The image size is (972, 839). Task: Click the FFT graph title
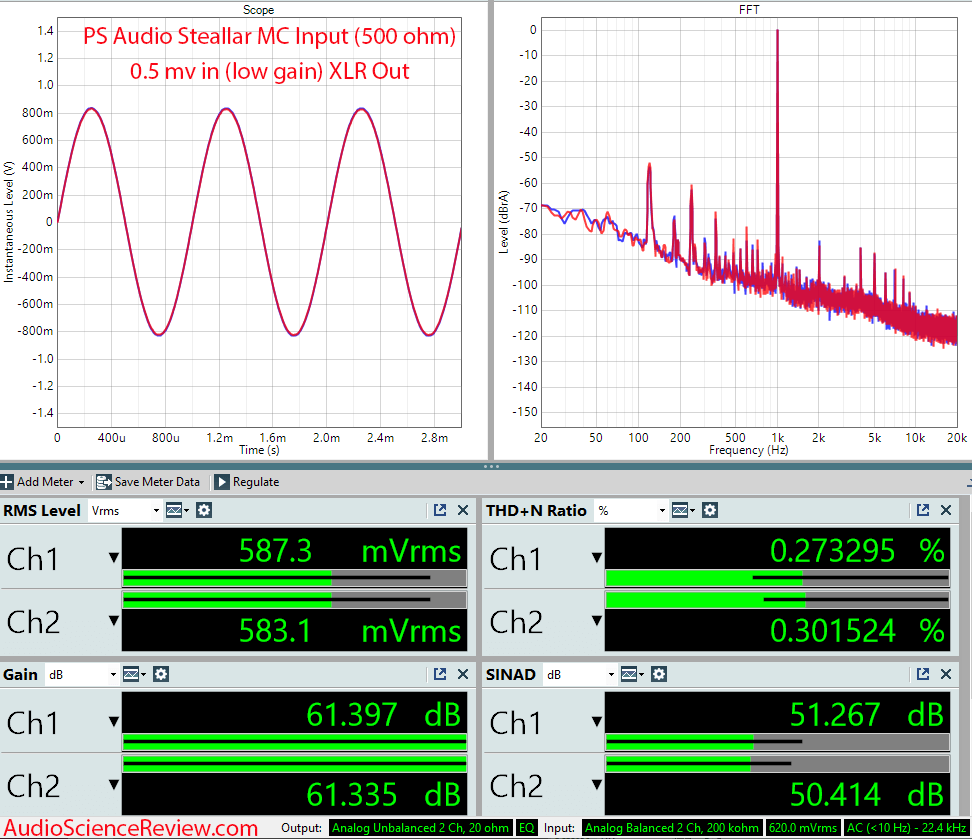[x=749, y=10]
